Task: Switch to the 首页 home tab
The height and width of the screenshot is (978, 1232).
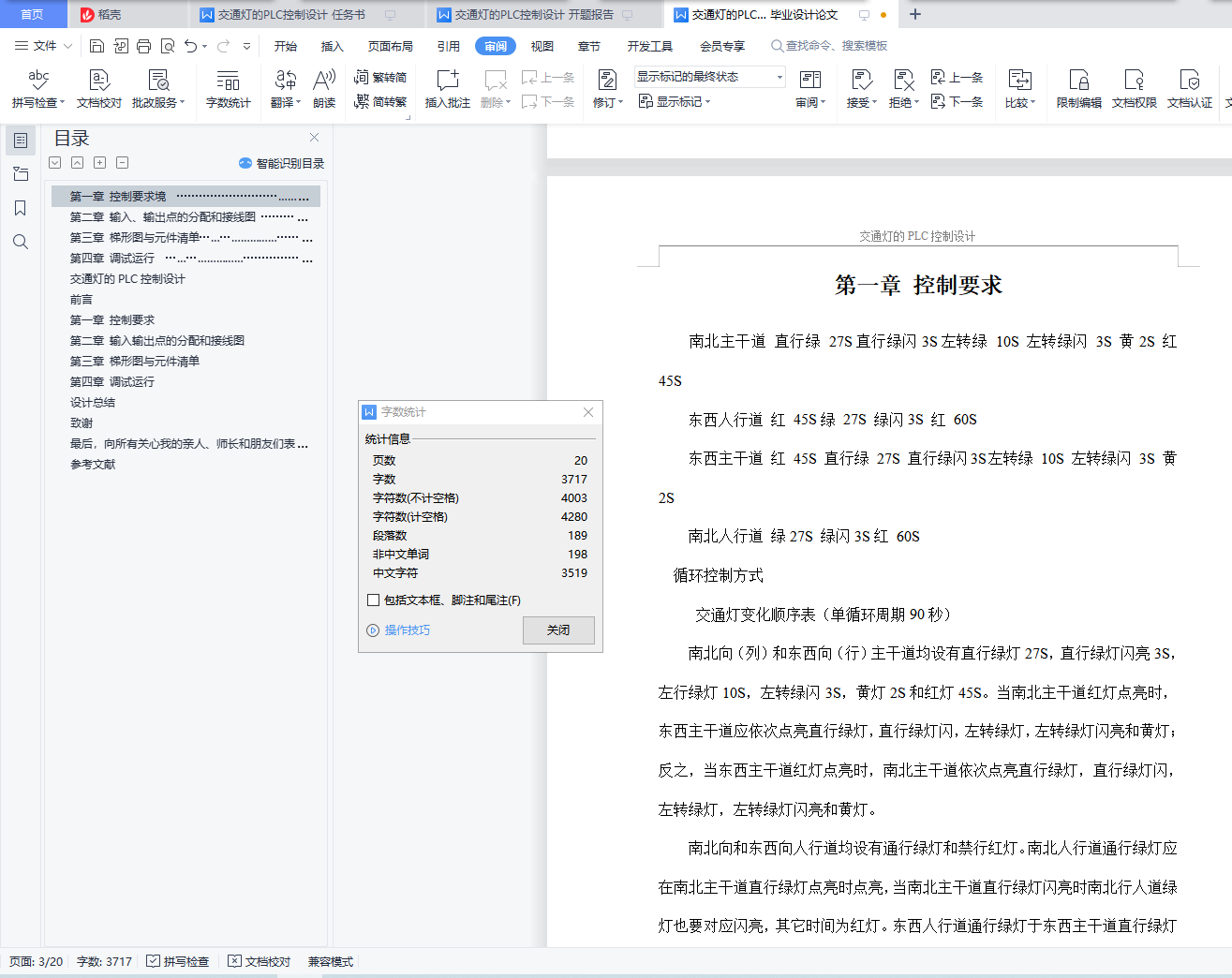Action: (x=33, y=14)
